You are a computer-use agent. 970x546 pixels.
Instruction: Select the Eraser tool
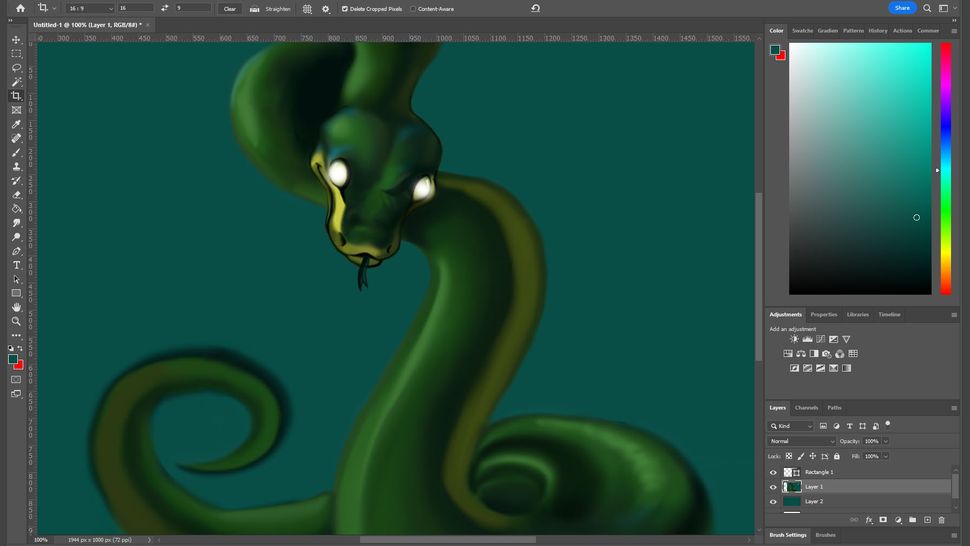16,195
